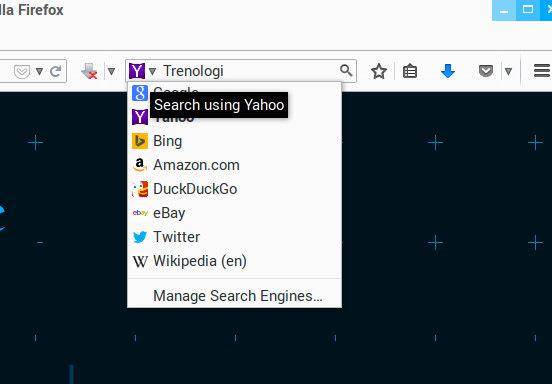The height and width of the screenshot is (384, 552).
Task: Click the Pocket icon in toolbar
Action: coord(486,71)
